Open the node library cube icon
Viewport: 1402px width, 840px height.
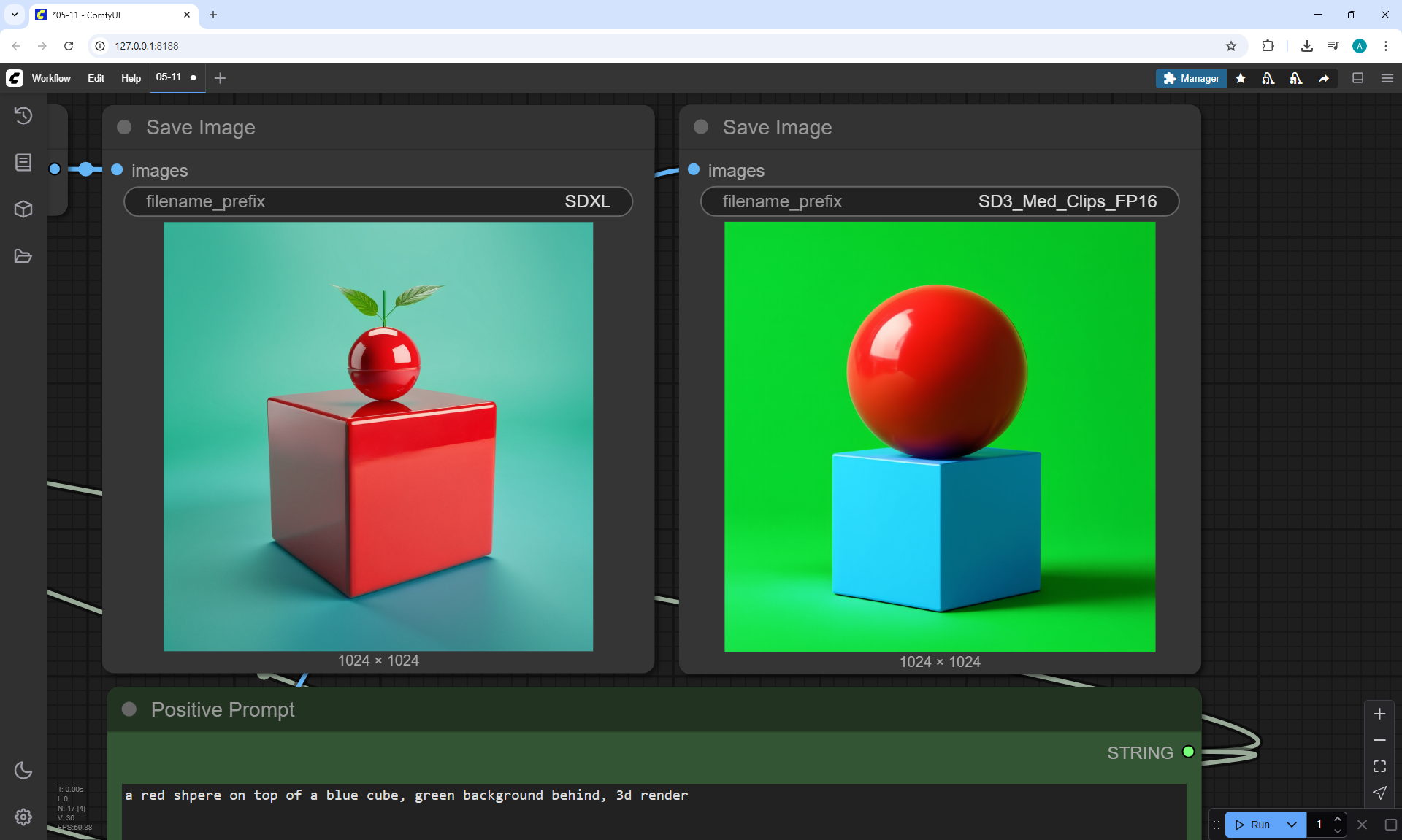pos(23,209)
